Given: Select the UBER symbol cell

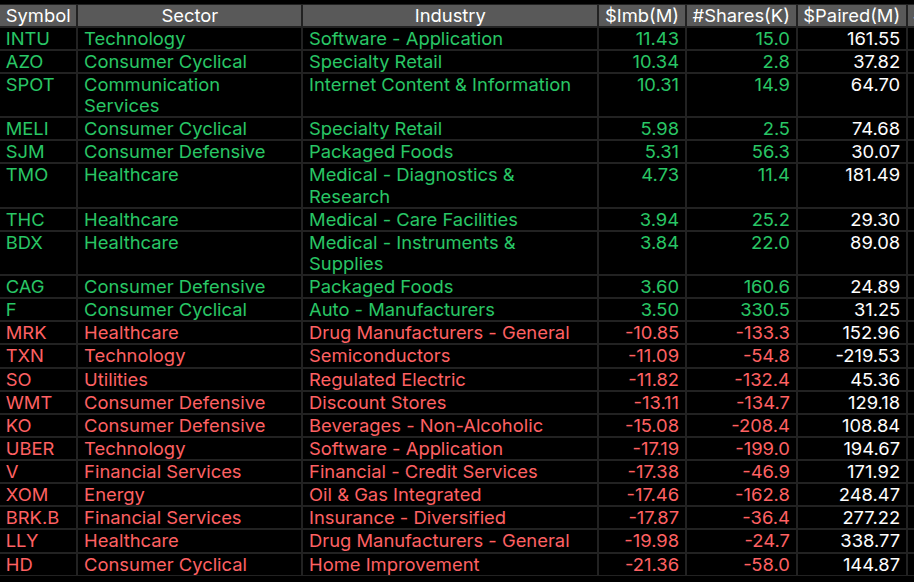Looking at the screenshot, I should pyautogui.click(x=38, y=448).
